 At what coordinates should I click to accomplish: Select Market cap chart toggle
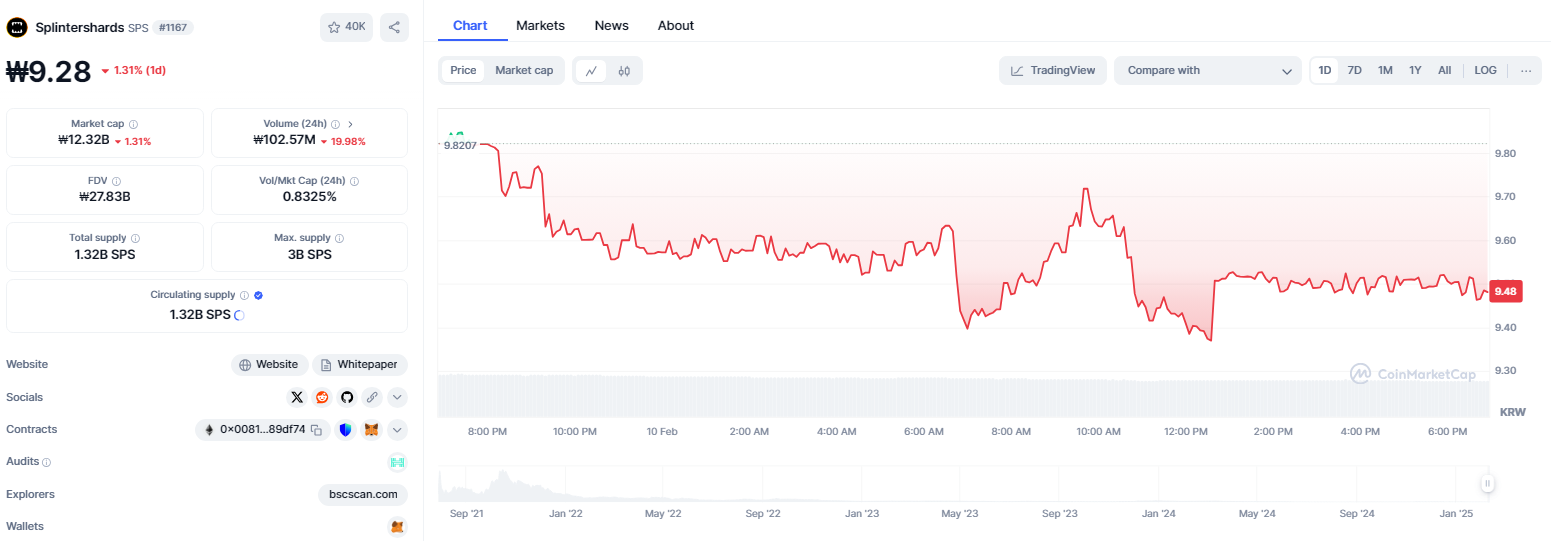[524, 70]
